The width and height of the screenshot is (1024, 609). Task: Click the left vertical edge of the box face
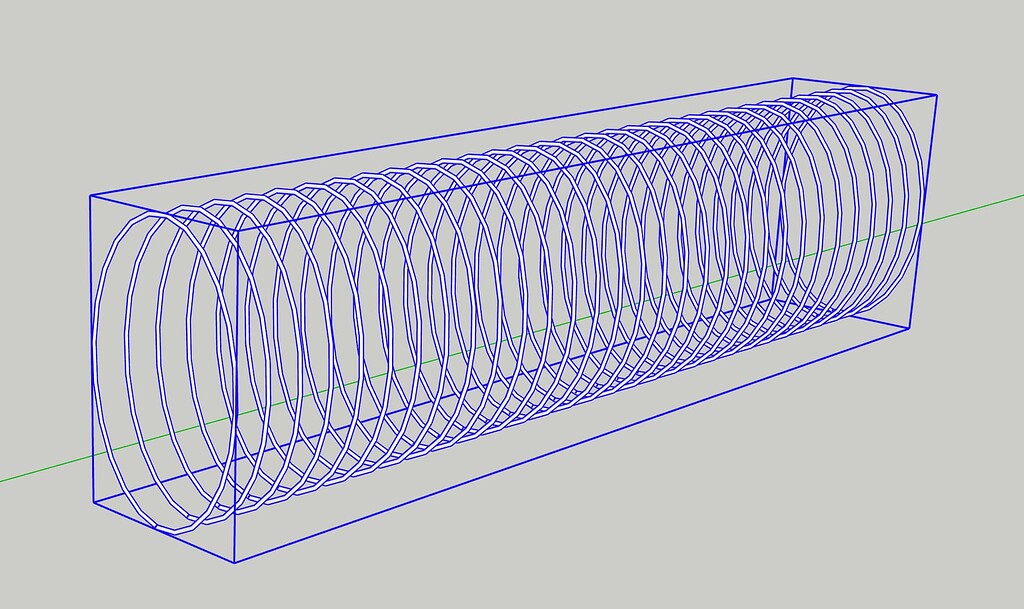(x=92, y=350)
